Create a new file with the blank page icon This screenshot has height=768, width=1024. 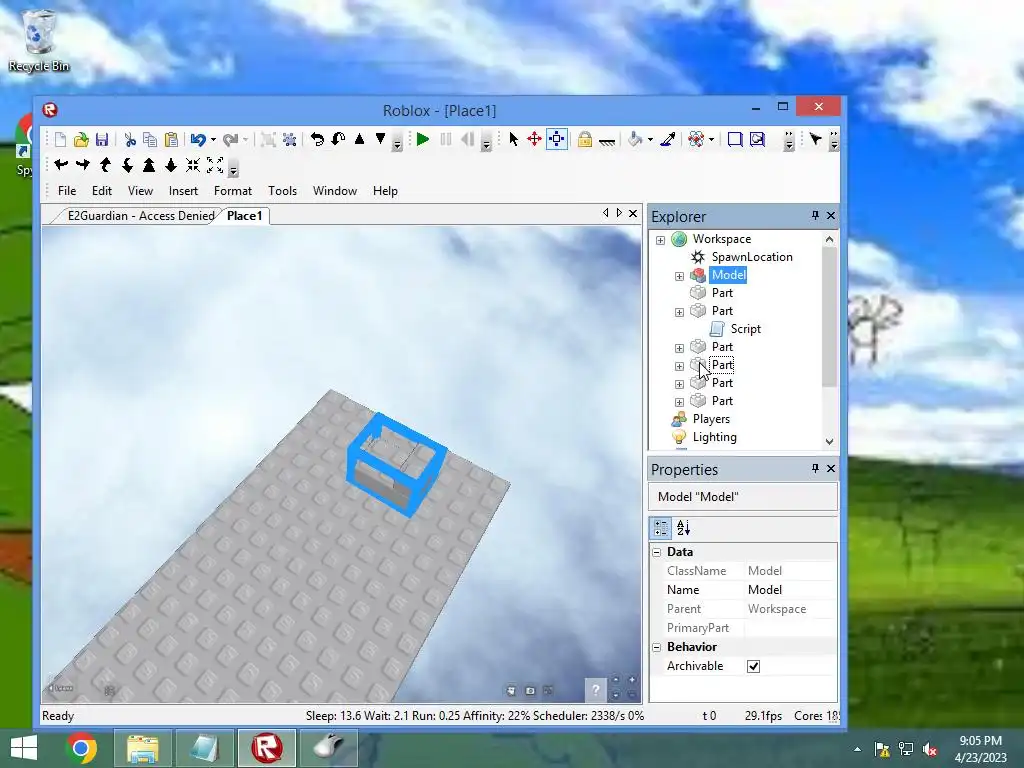(60, 139)
